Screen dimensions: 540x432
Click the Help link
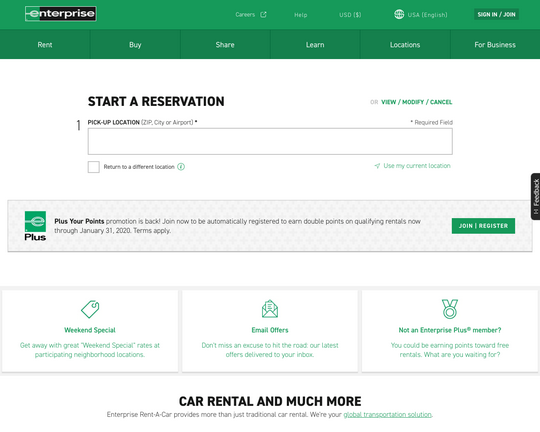click(x=301, y=15)
